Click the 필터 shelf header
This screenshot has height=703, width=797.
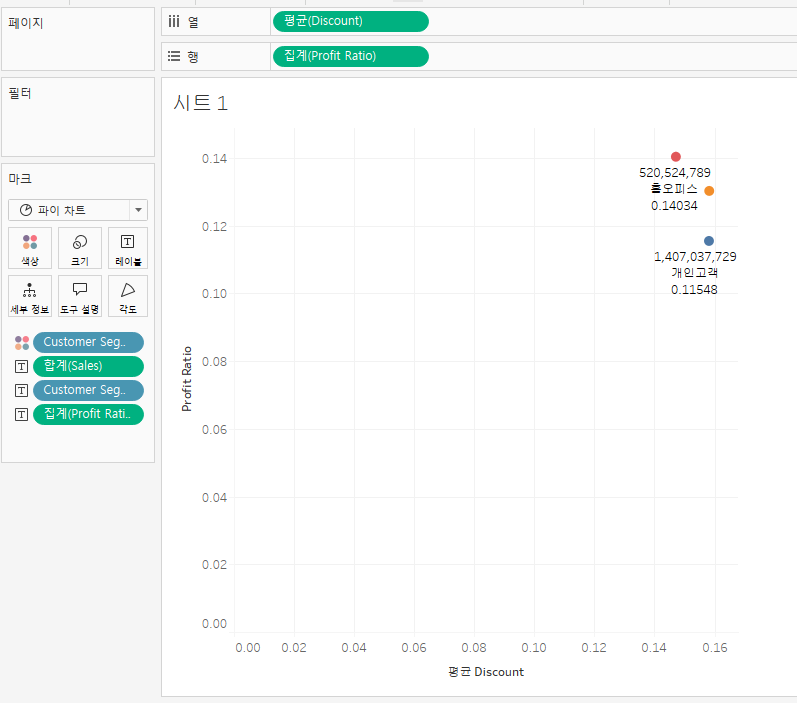(20, 93)
